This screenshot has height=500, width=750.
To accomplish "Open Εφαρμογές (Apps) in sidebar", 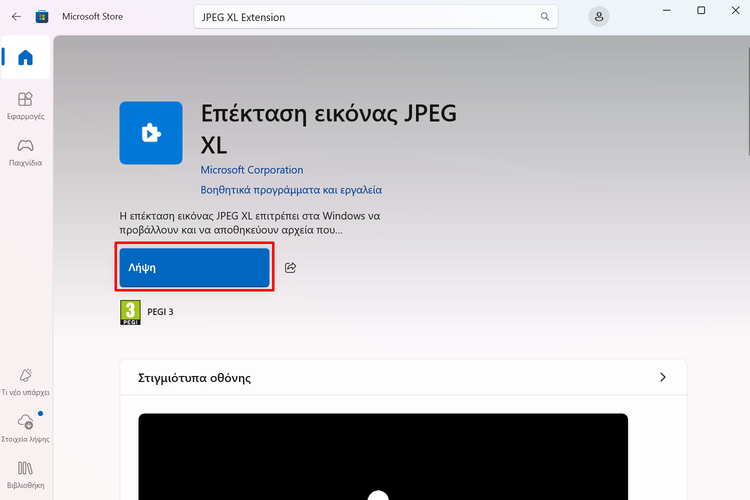I will [25, 106].
